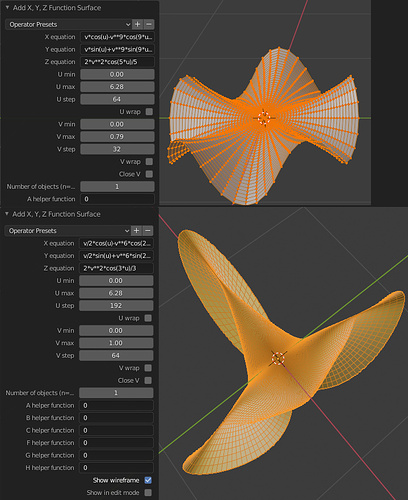Collapse the upper Add X, Y, Z Function Surface panel

(x=7, y=7)
